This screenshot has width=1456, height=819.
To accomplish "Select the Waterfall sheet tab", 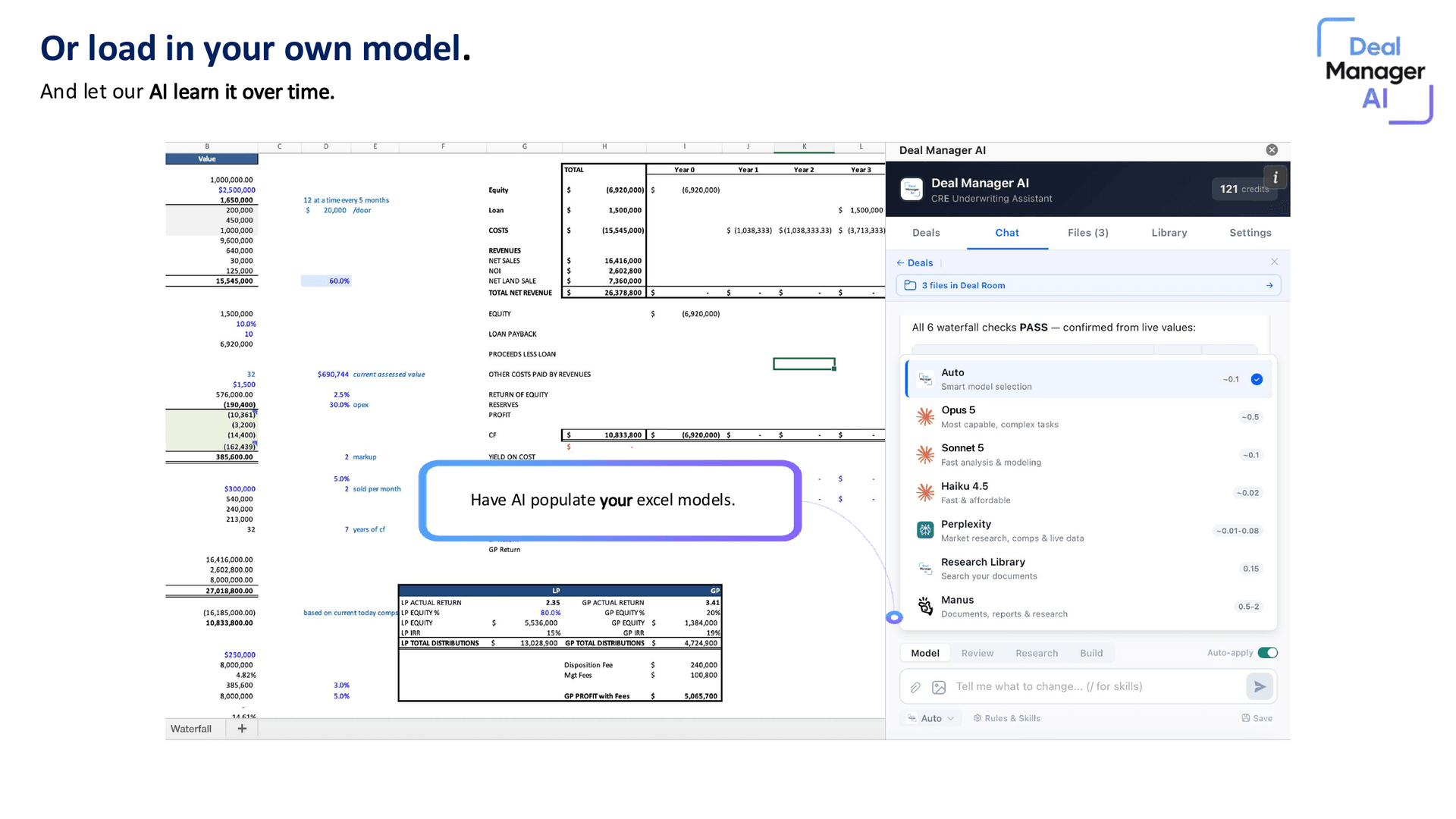I will (x=191, y=729).
